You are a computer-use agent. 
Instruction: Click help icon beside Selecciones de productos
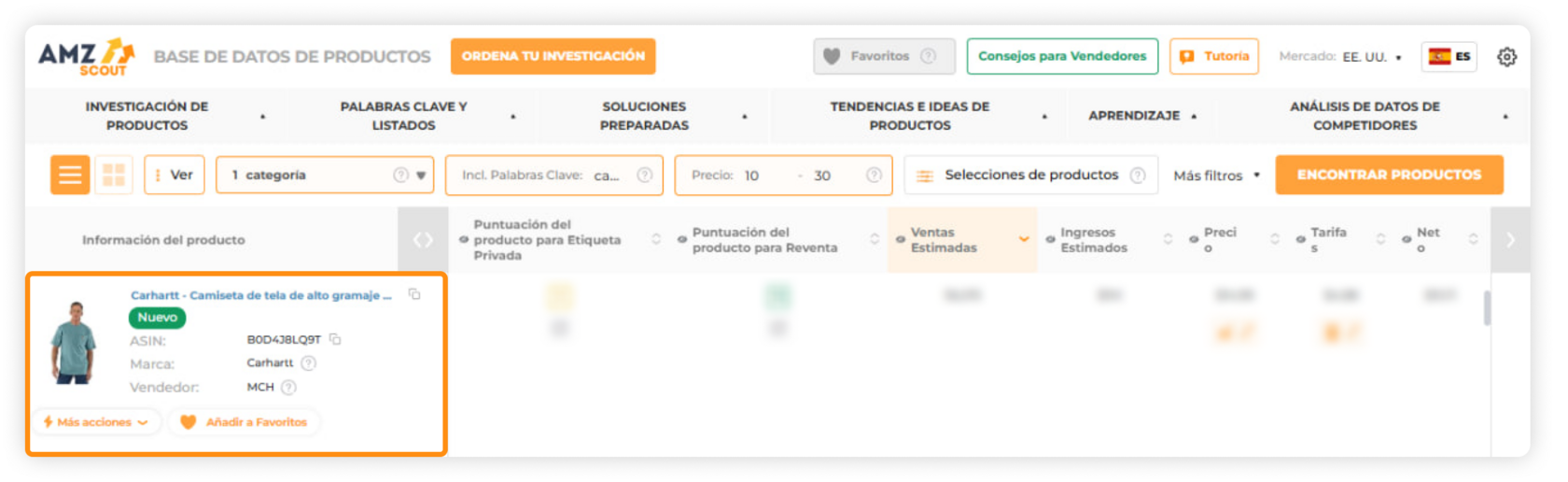[x=1137, y=175]
